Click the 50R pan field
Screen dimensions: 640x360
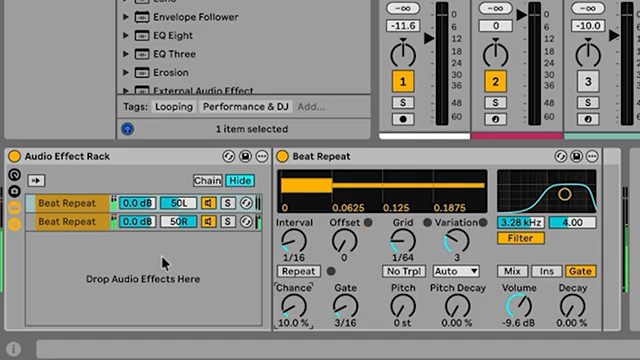(x=178, y=222)
